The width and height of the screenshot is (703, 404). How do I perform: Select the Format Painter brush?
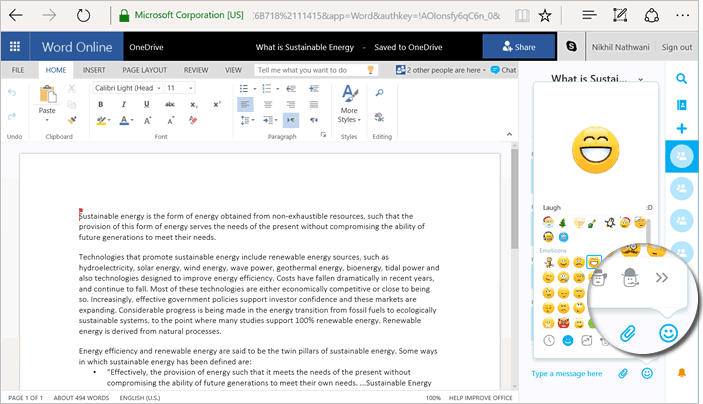(72, 120)
